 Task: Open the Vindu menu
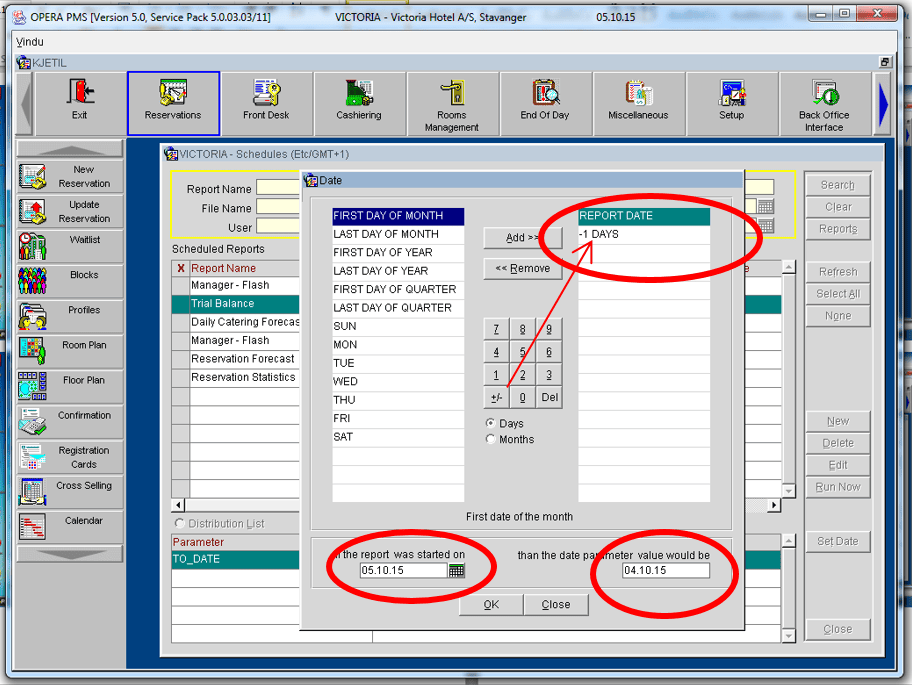(x=30, y=42)
